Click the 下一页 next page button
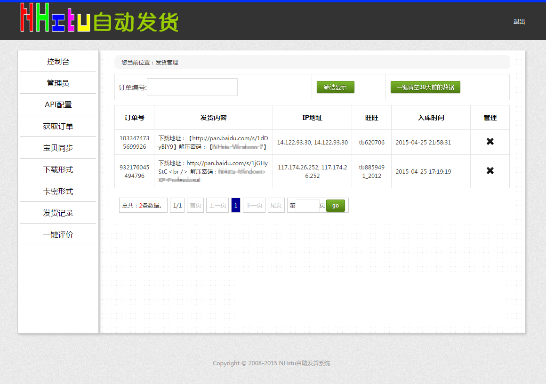The image size is (546, 384). [254, 205]
